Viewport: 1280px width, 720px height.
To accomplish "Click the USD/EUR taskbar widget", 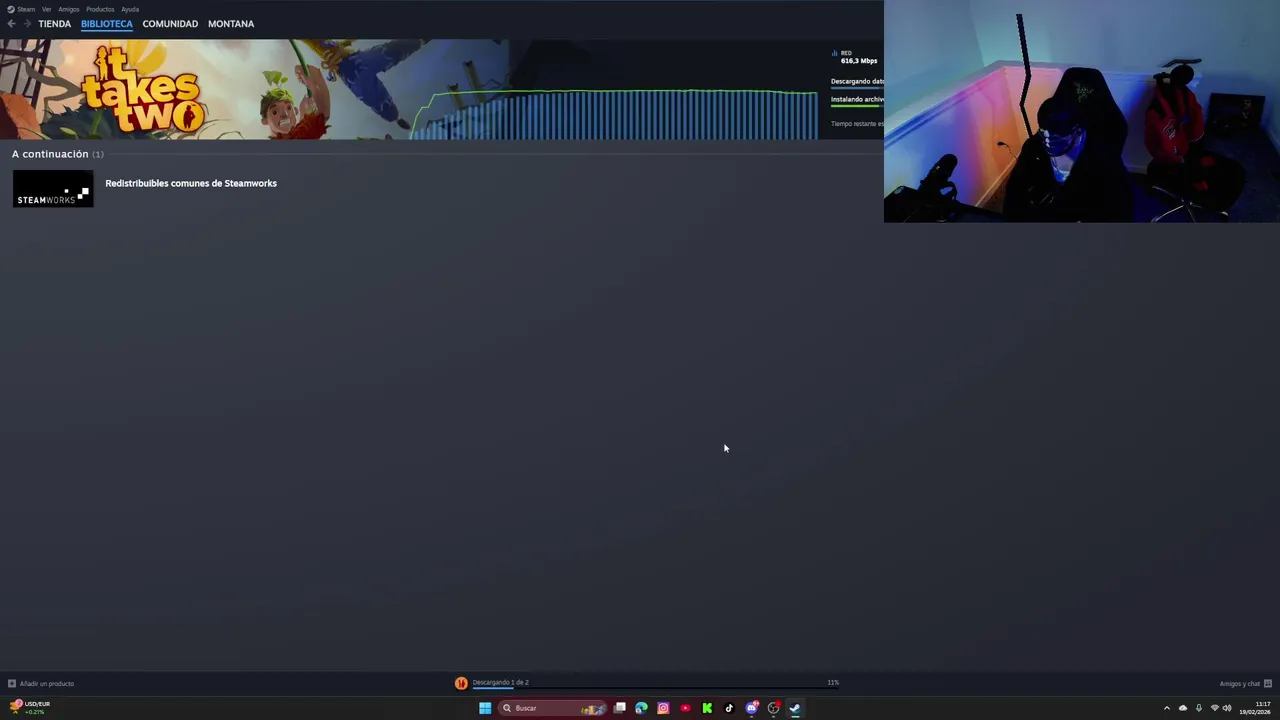I will [29, 707].
